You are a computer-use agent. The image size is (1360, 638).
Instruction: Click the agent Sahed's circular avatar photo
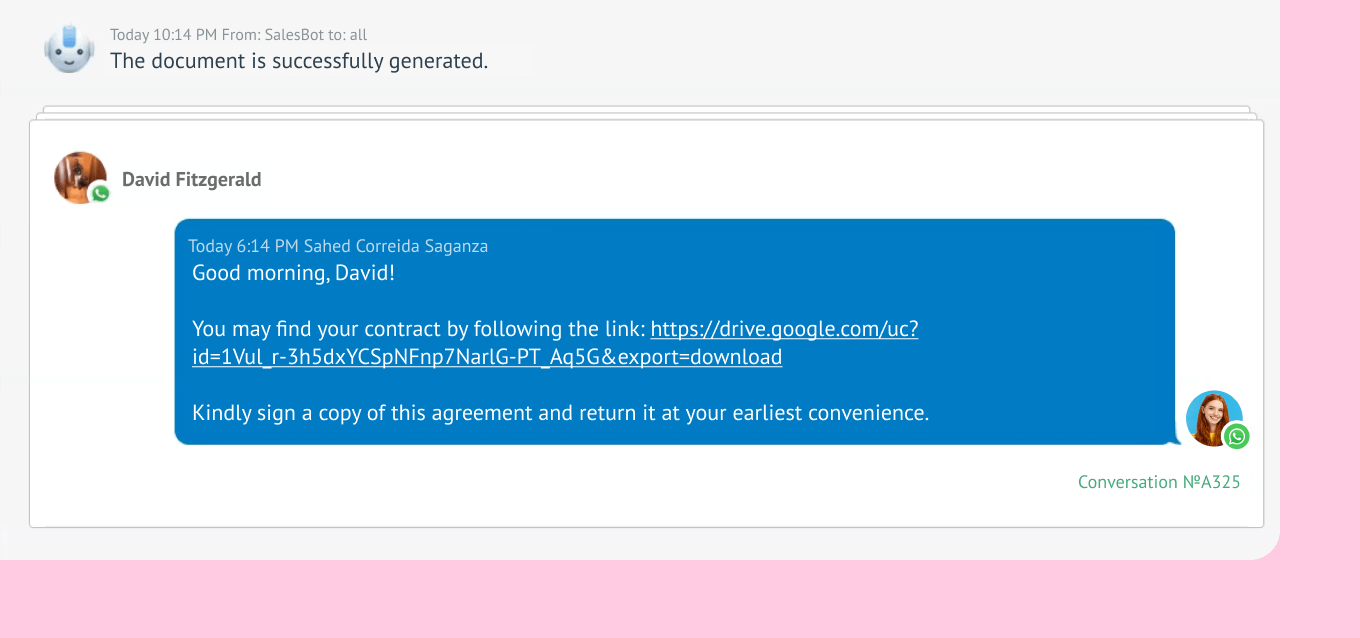(x=1214, y=418)
